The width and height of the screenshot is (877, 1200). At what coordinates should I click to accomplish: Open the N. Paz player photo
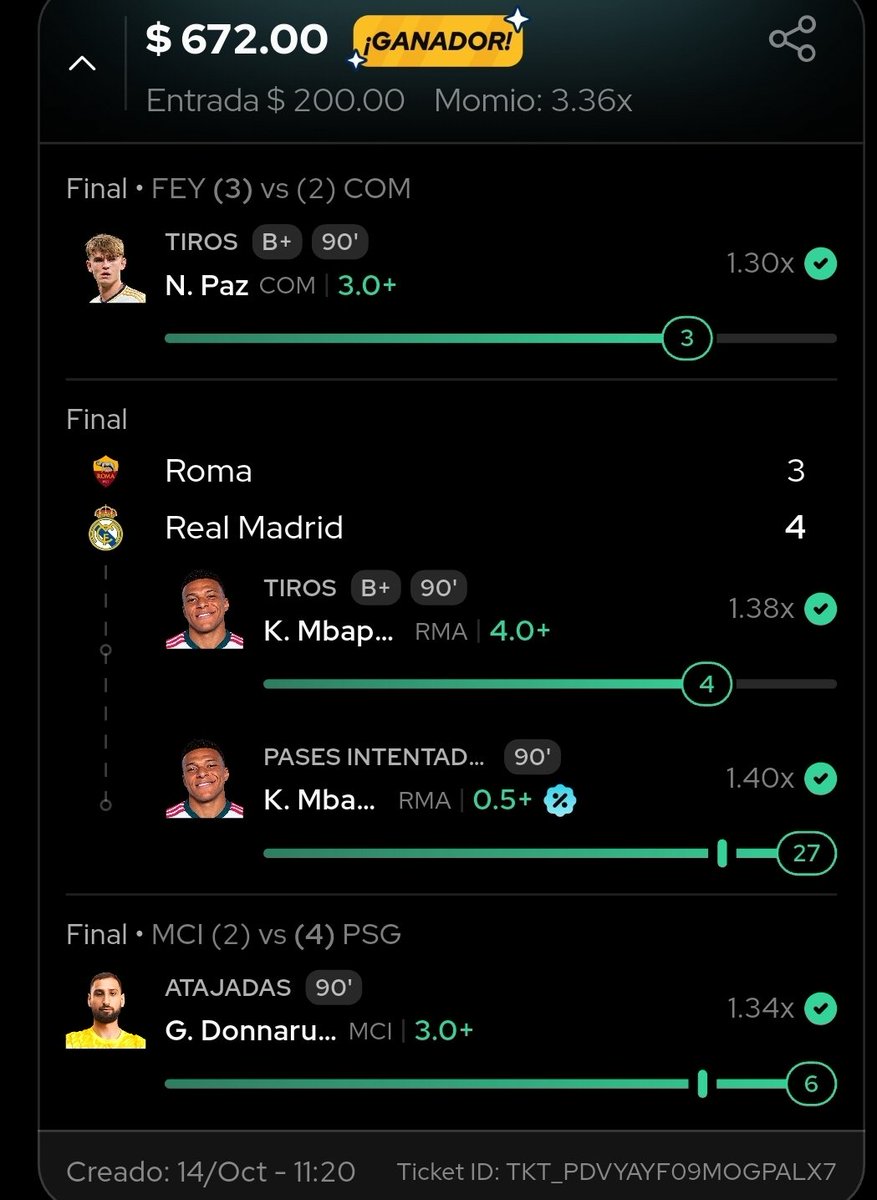[x=116, y=267]
